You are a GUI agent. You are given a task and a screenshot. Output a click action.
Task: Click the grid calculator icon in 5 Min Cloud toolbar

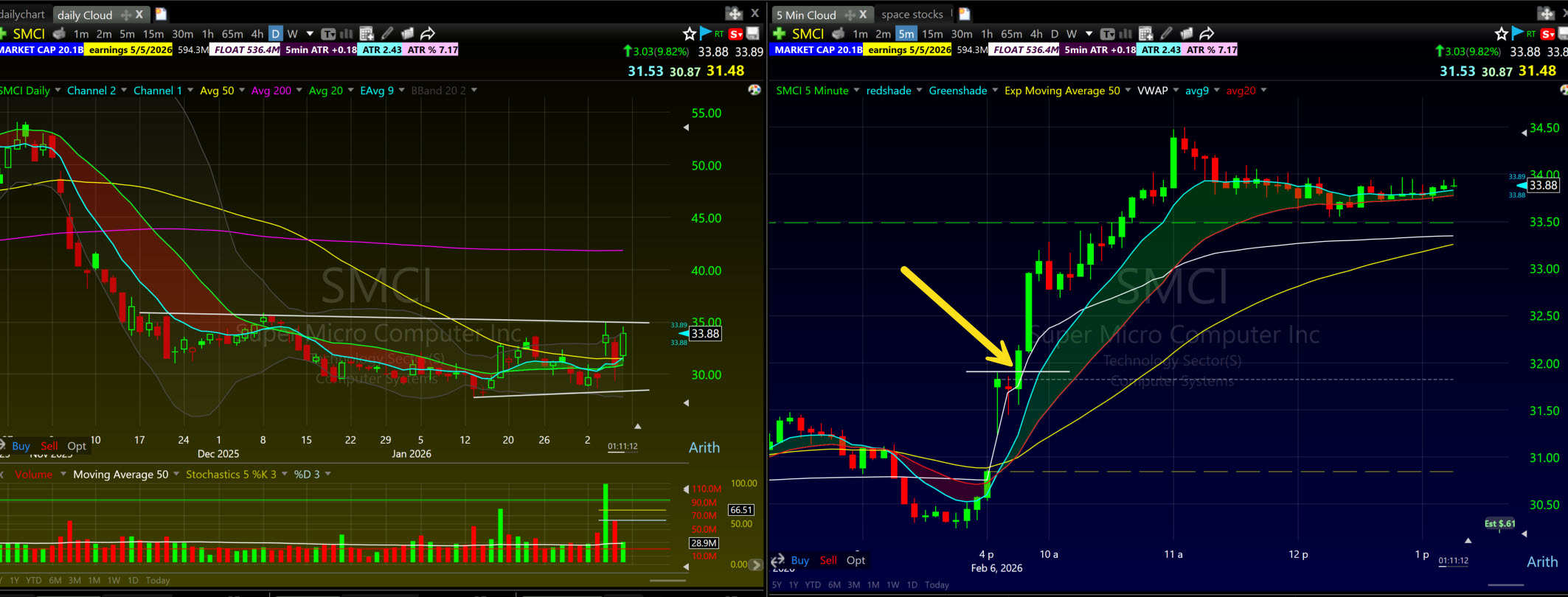(x=1145, y=34)
